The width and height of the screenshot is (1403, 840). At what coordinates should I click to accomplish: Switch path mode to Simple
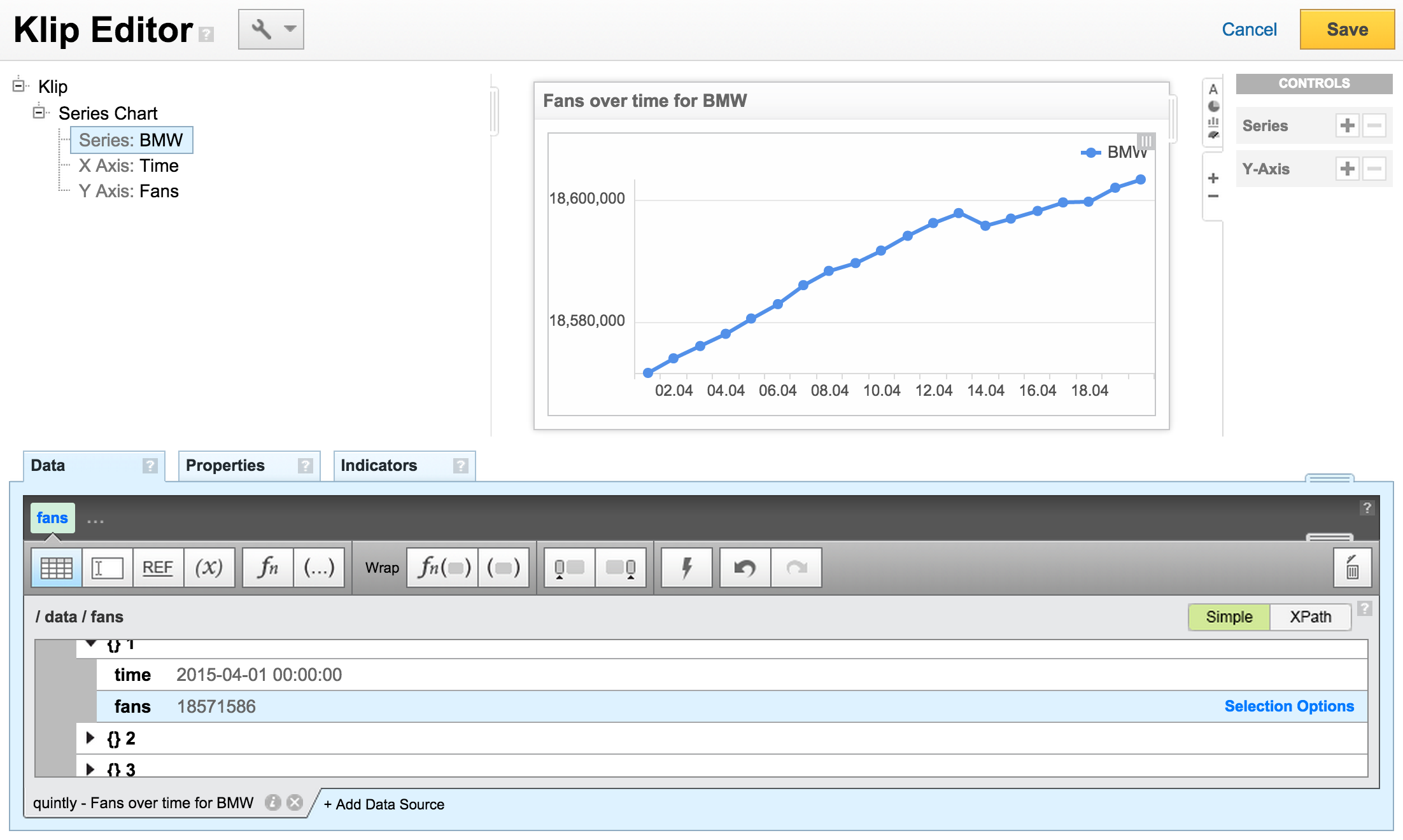click(x=1229, y=617)
